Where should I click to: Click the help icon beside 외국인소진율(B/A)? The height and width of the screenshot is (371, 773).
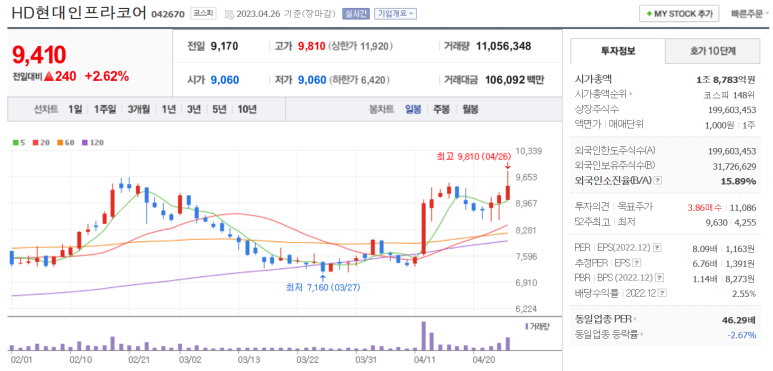pos(659,181)
